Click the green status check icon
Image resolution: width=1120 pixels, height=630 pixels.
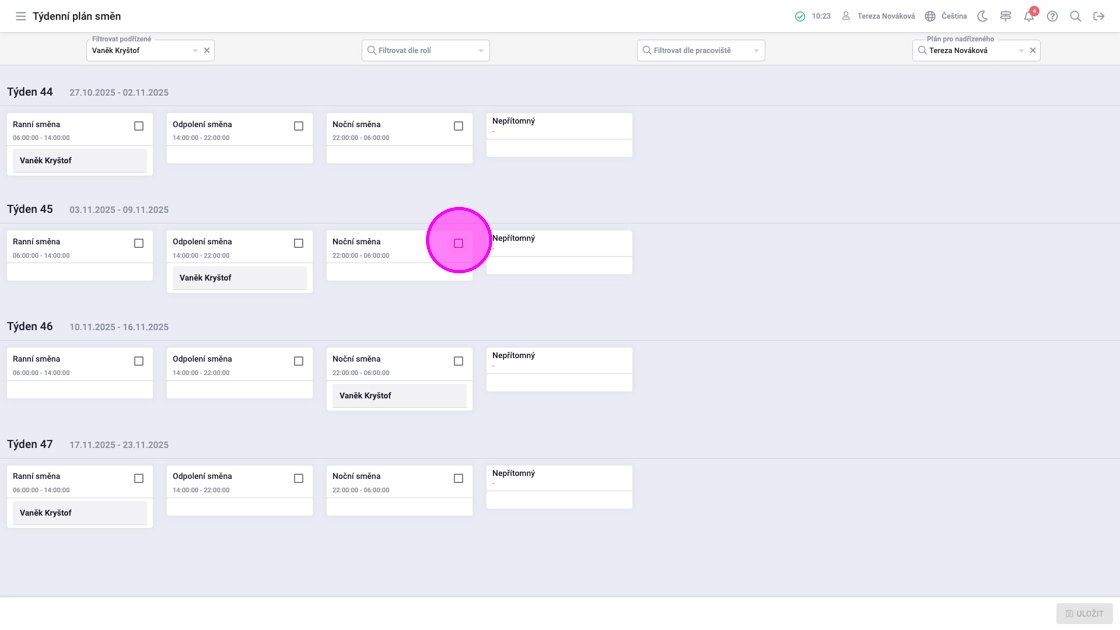coord(800,16)
